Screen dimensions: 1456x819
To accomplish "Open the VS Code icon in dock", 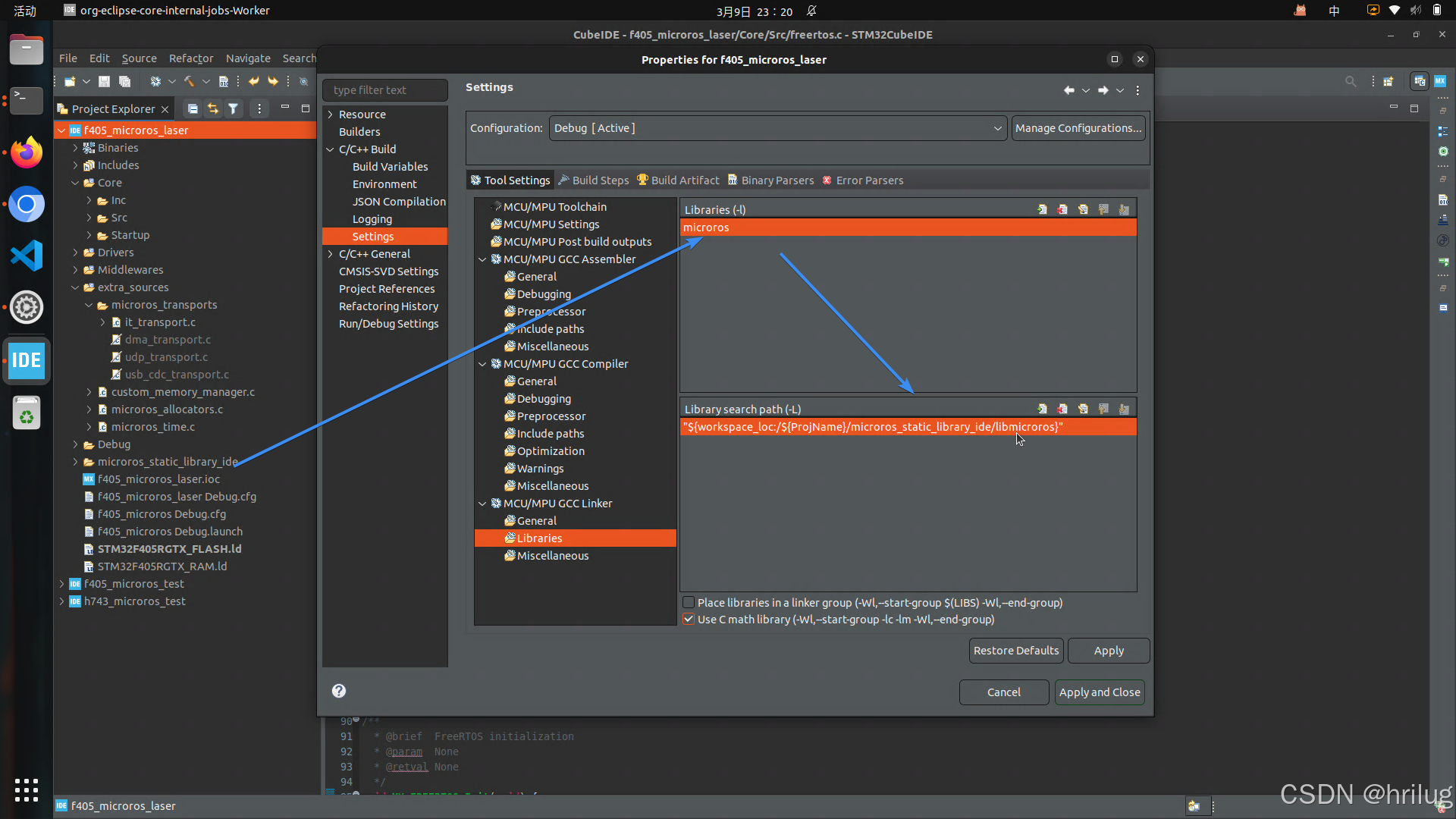I will [27, 256].
